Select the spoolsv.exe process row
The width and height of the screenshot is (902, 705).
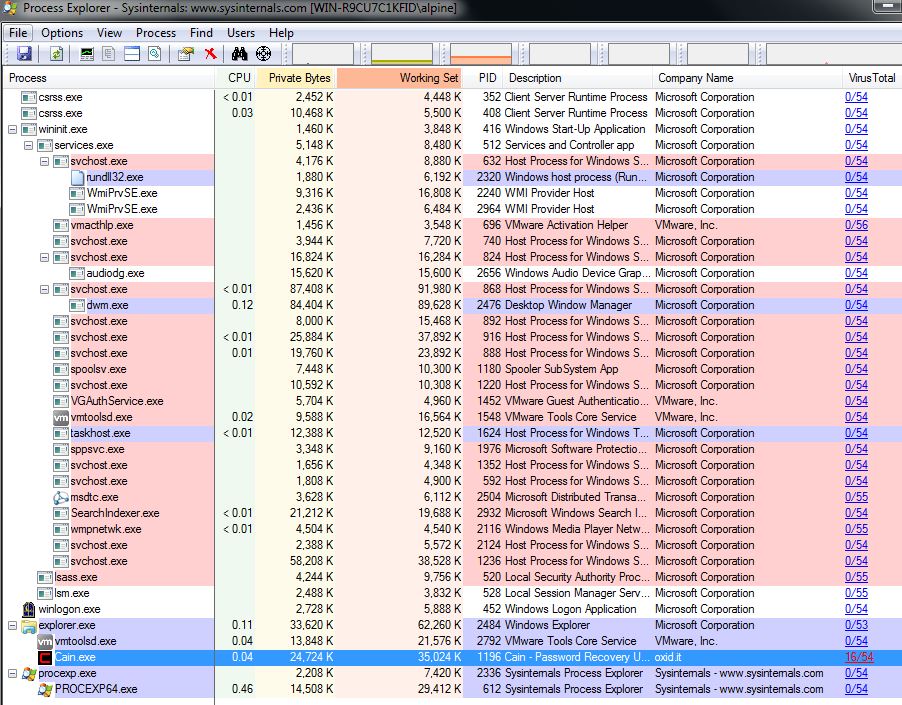(452, 369)
